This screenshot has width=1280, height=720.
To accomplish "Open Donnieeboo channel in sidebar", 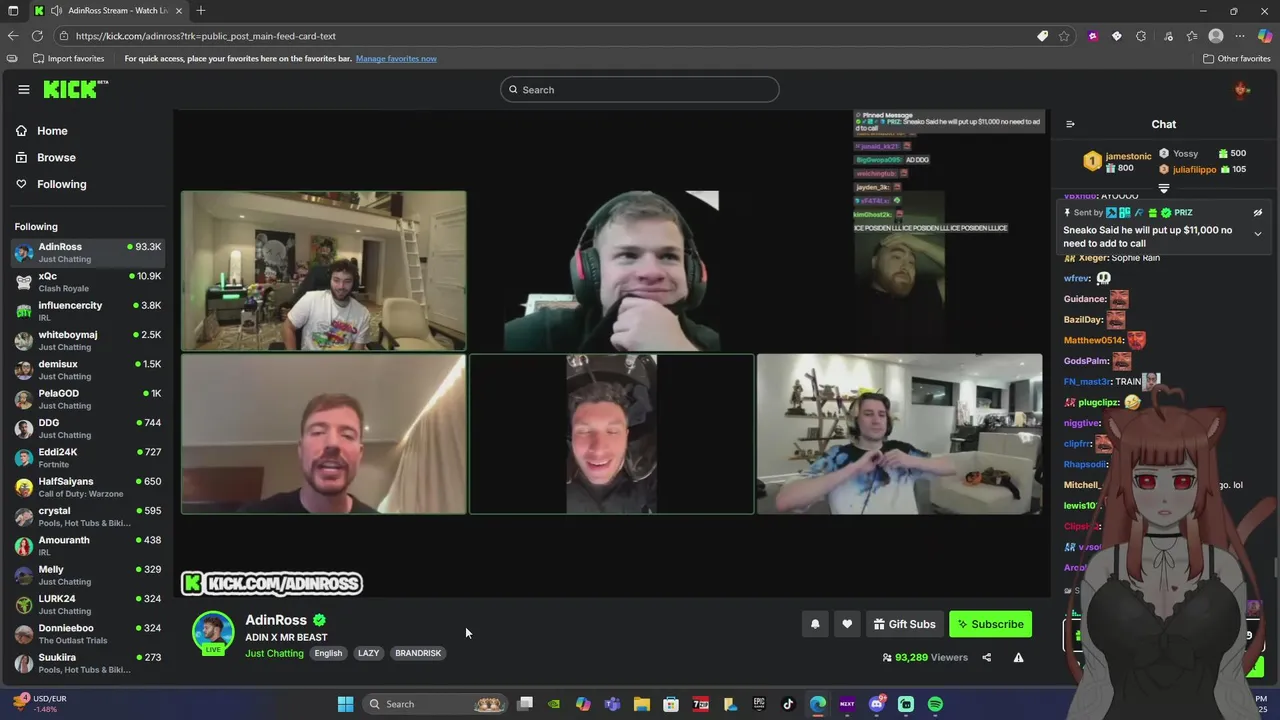I will tap(88, 634).
